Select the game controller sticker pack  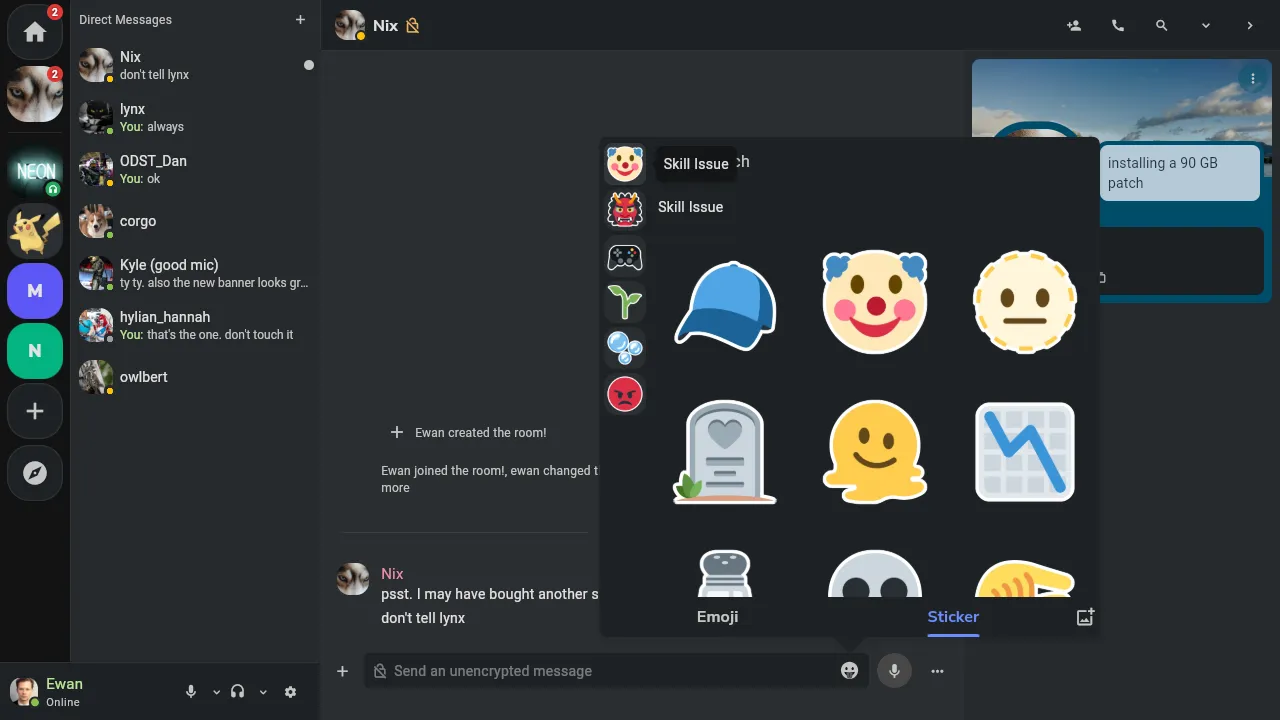tap(625, 258)
